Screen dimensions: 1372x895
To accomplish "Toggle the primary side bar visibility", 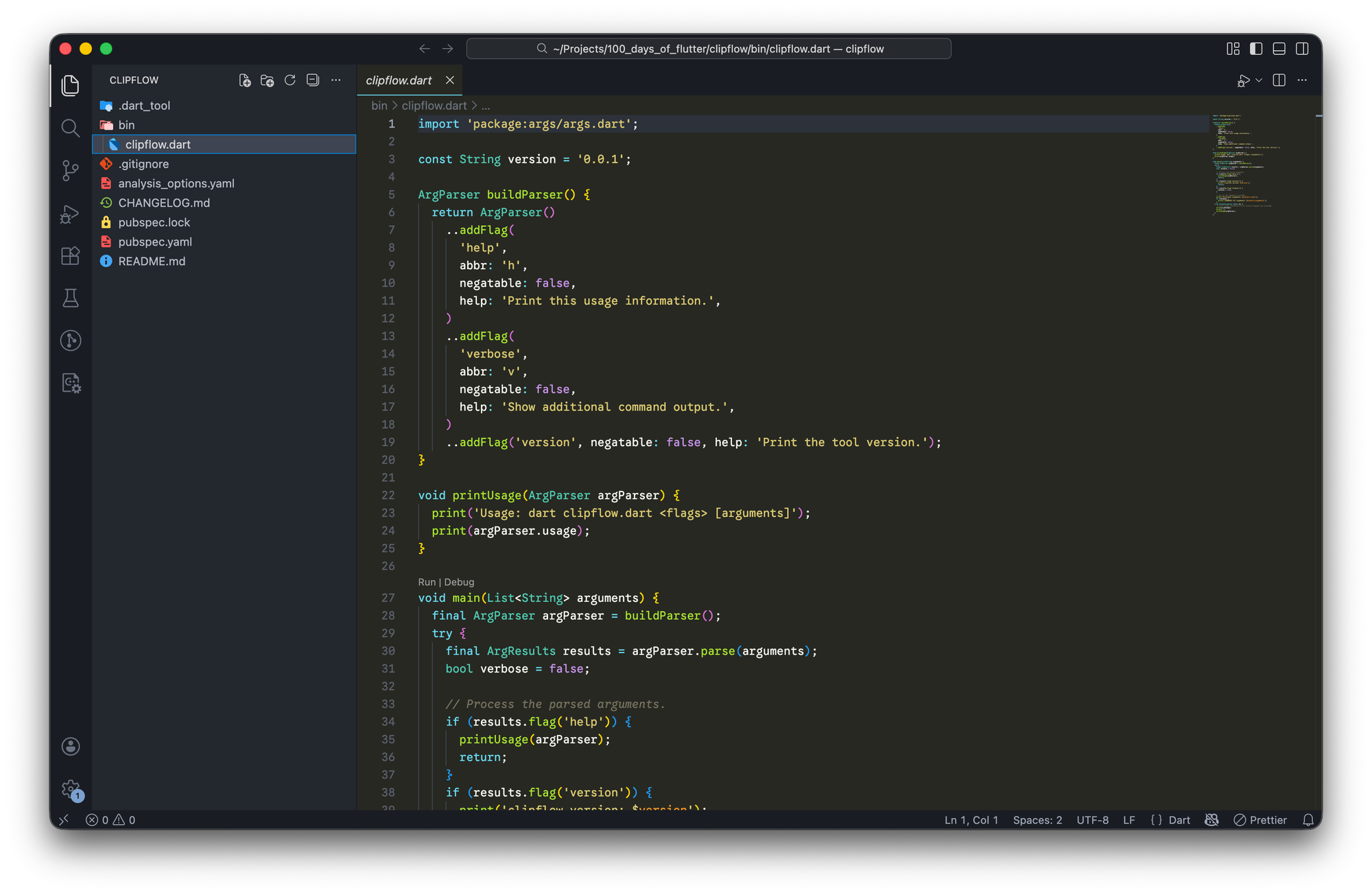I will click(x=1256, y=49).
